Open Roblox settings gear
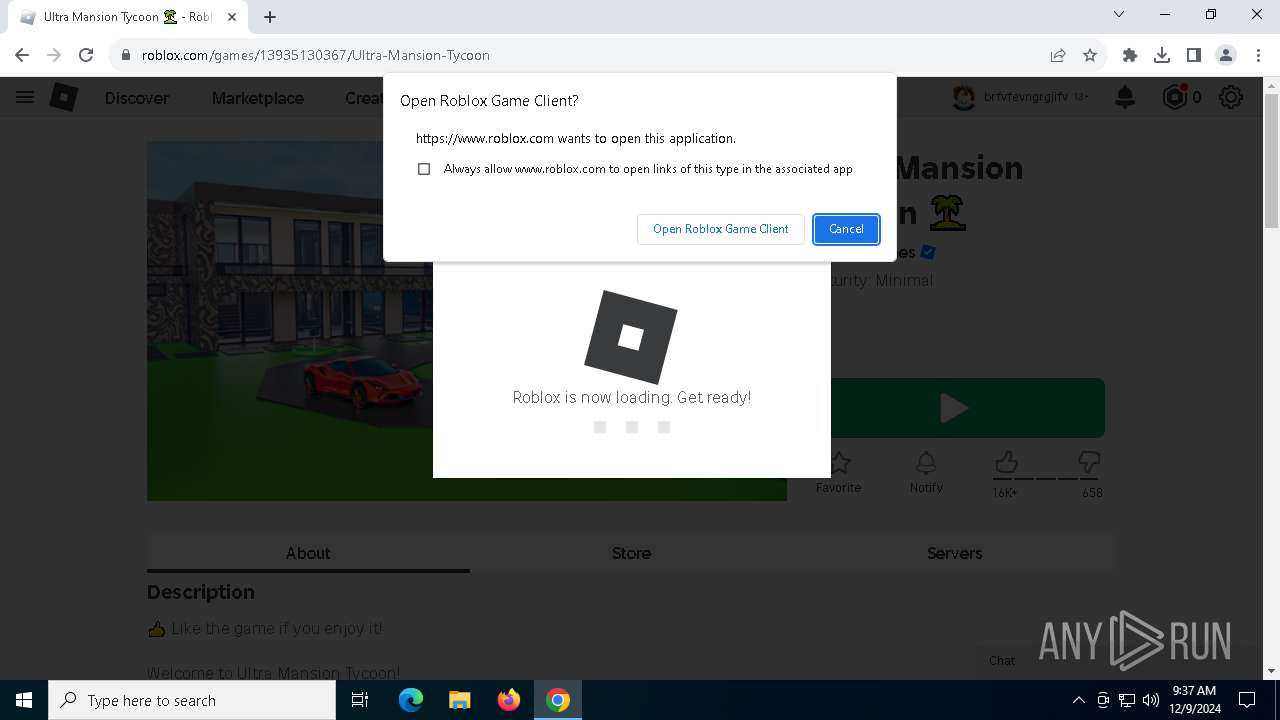1280x720 pixels. 1231,97
